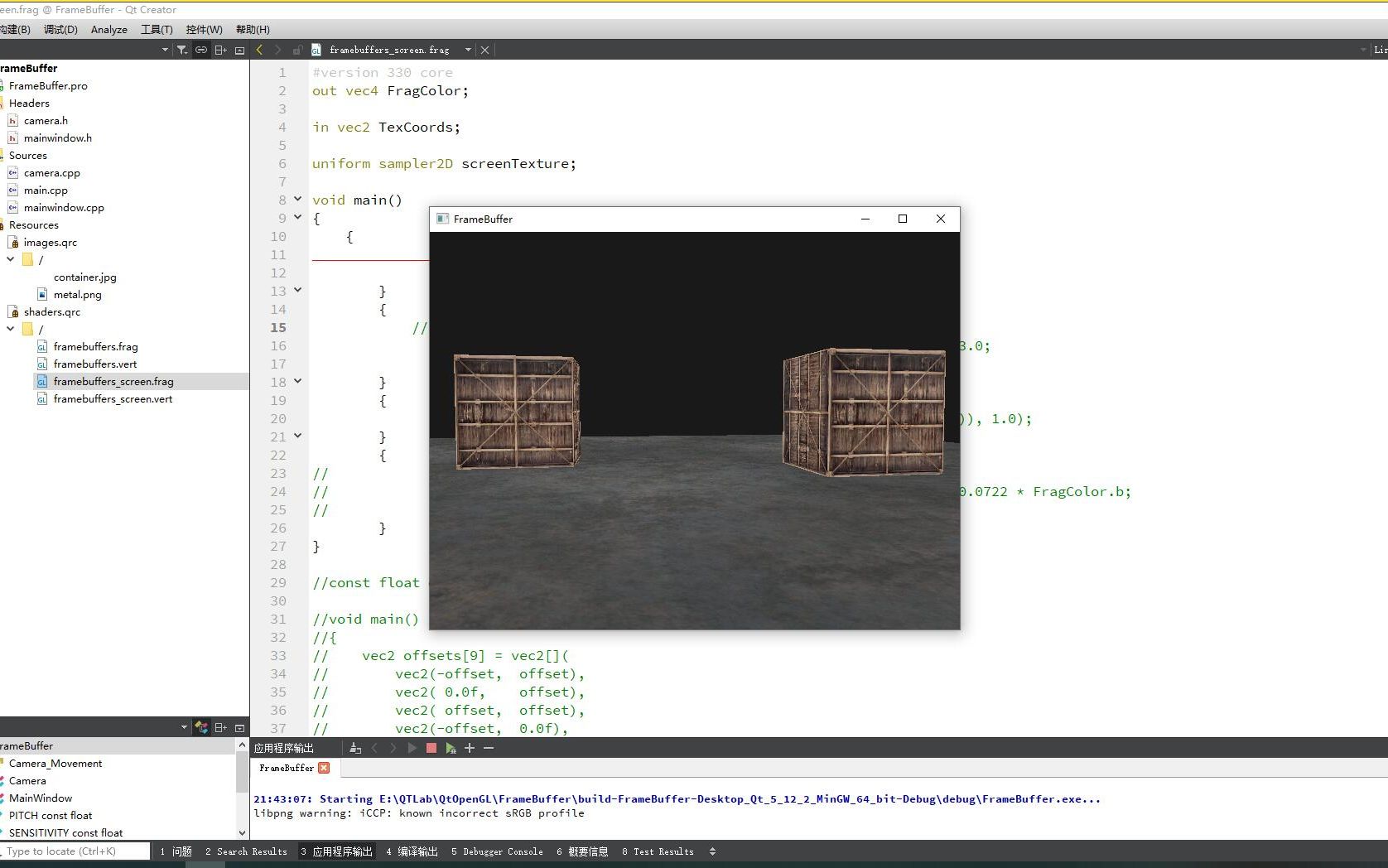
Task: Collapse the shaders.qrc root folder
Action: (x=11, y=329)
